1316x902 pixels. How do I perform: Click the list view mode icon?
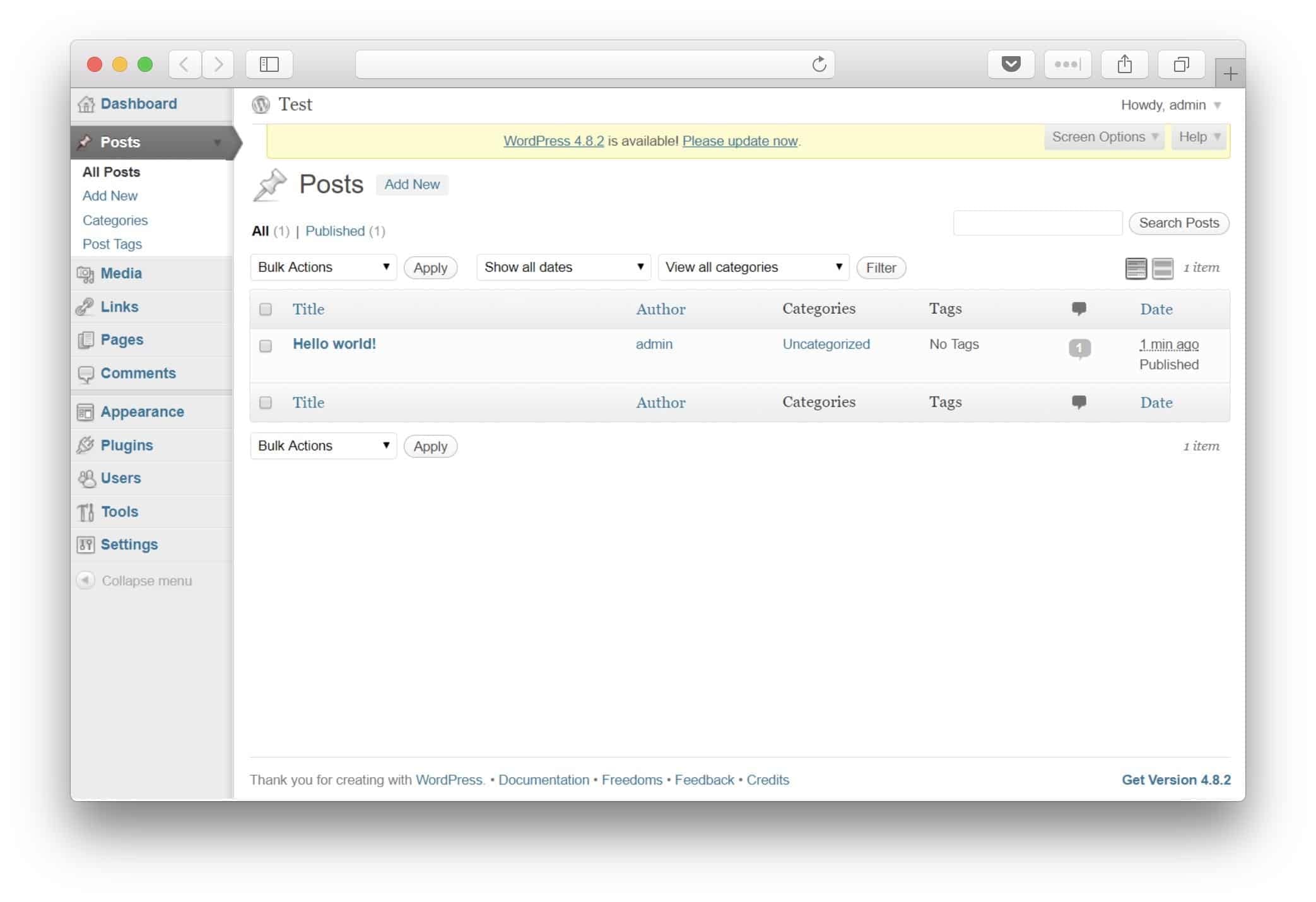(1136, 268)
